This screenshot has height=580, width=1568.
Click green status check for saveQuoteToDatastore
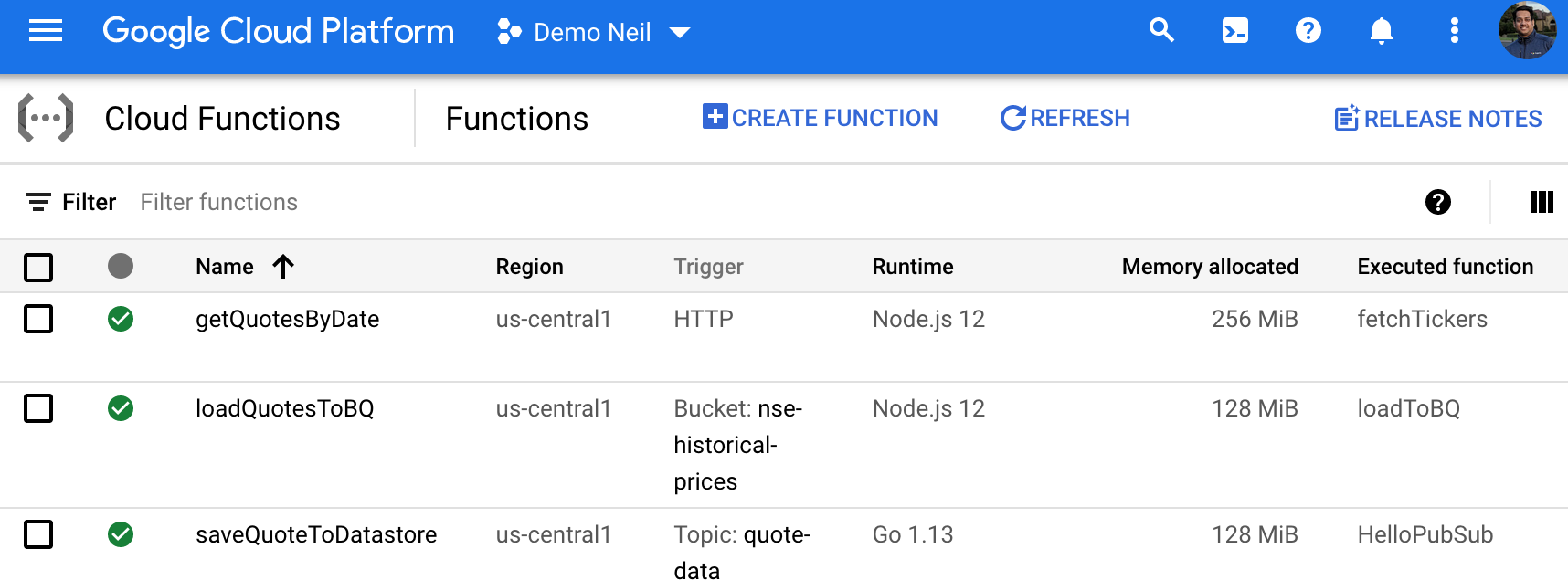tap(121, 534)
